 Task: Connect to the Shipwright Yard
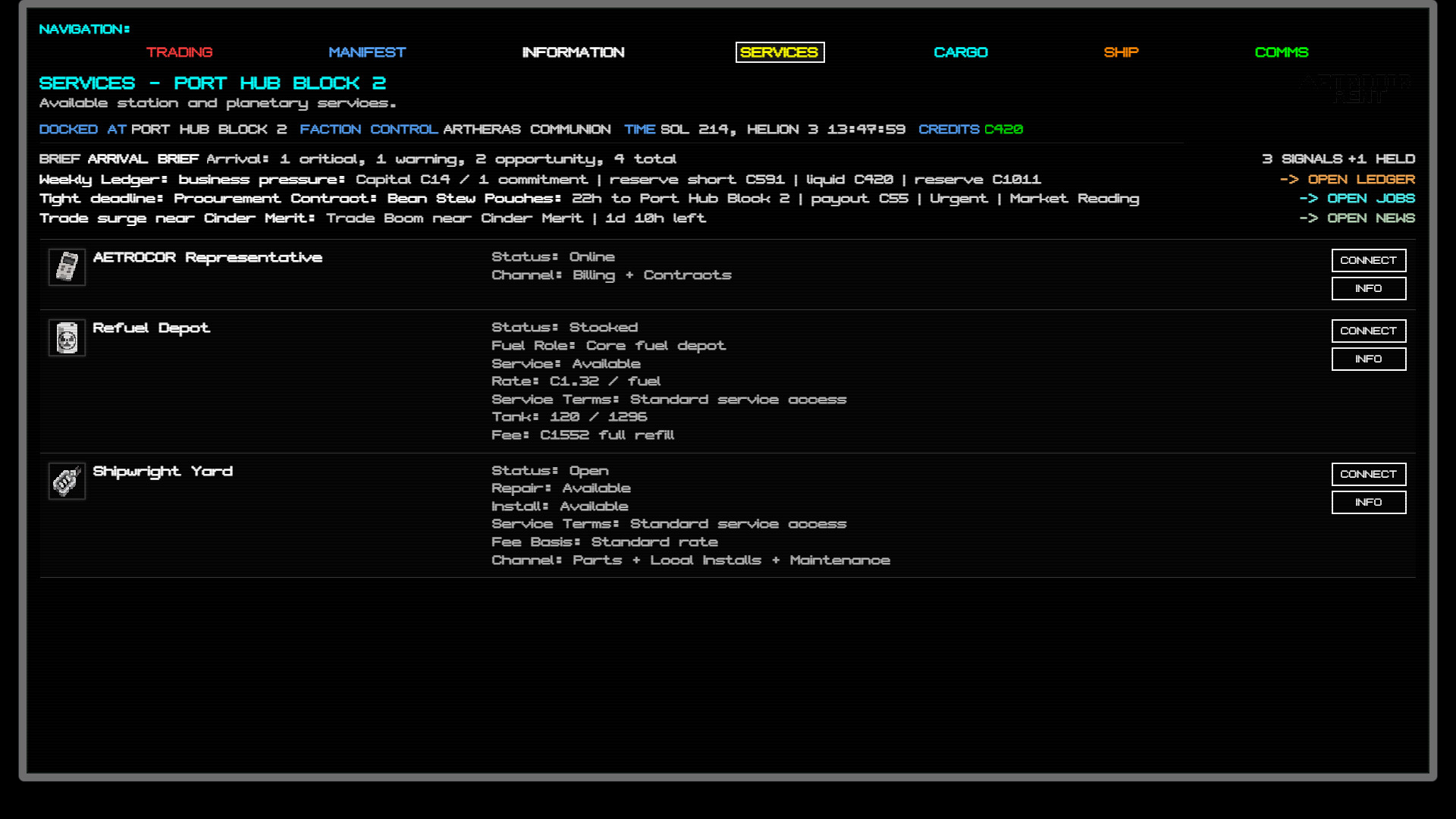click(1369, 474)
